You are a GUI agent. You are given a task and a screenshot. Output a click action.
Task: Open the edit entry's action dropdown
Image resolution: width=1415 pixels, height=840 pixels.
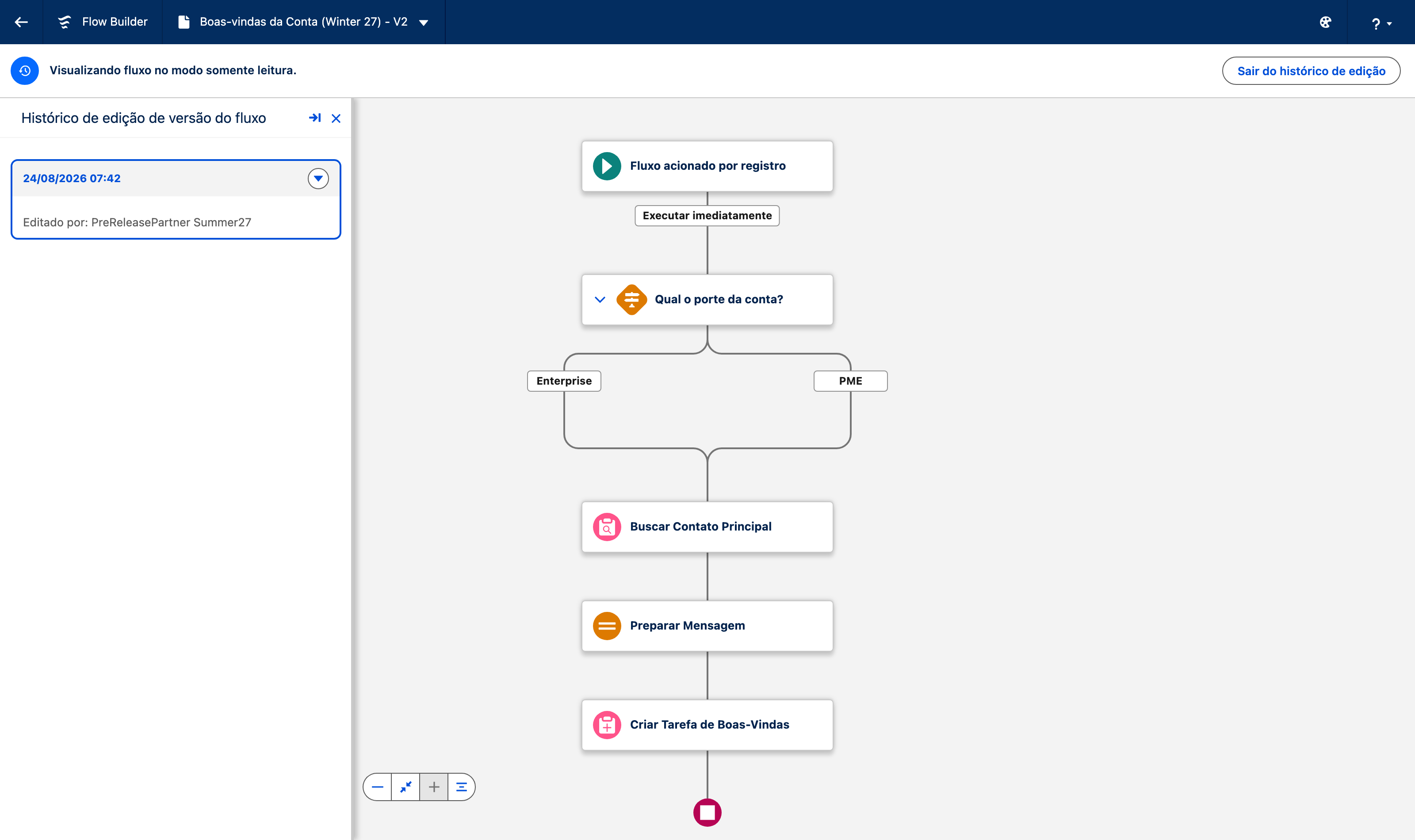pyautogui.click(x=318, y=178)
